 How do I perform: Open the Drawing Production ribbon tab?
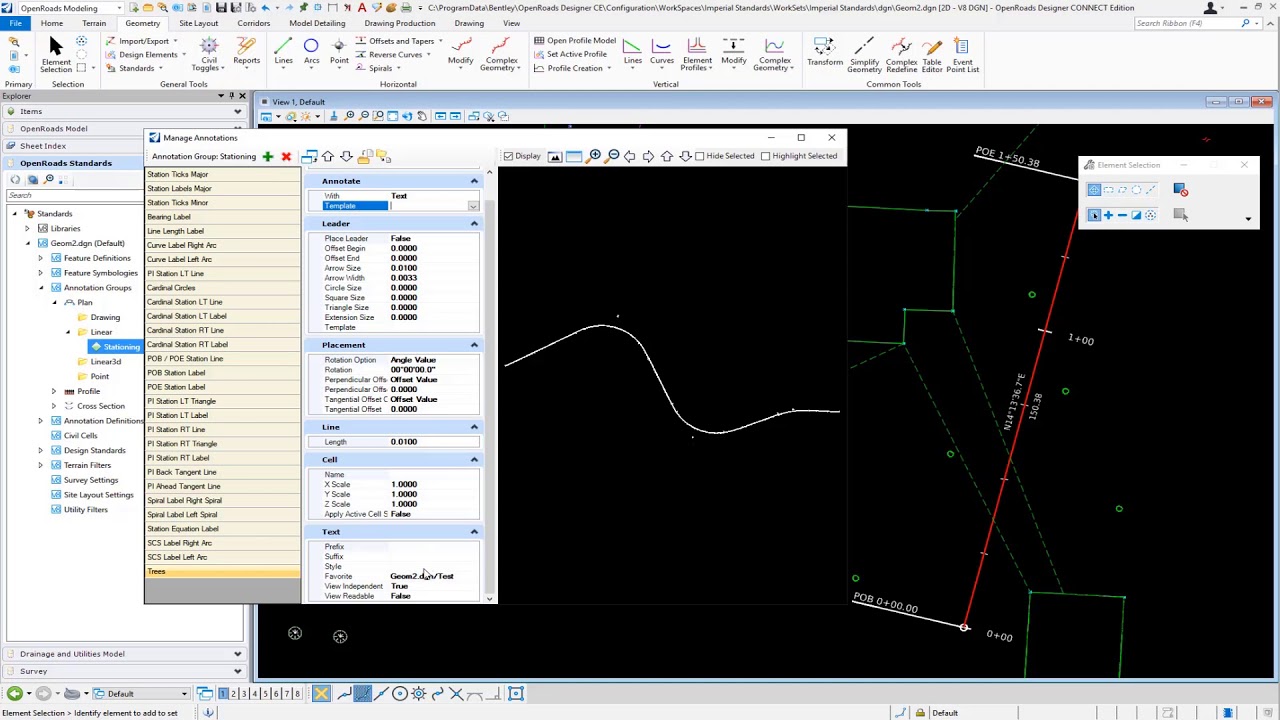pos(399,23)
